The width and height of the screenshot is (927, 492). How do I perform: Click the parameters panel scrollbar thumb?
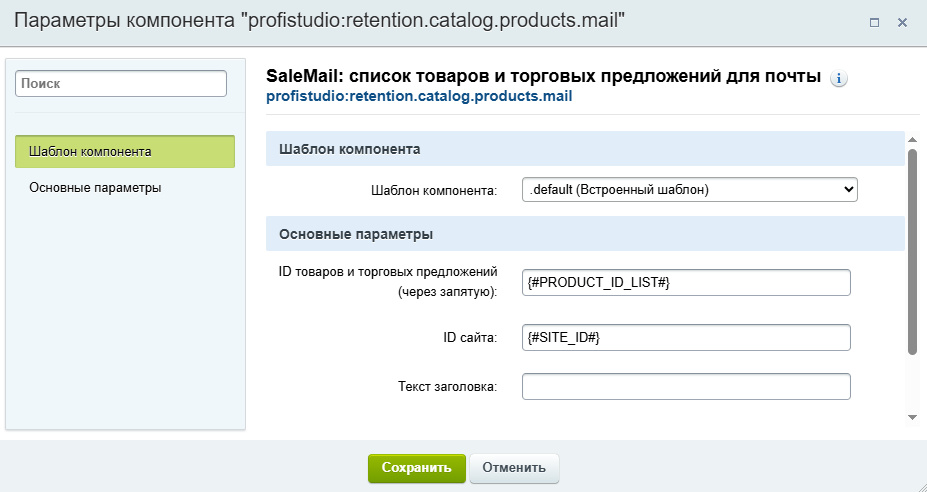912,250
